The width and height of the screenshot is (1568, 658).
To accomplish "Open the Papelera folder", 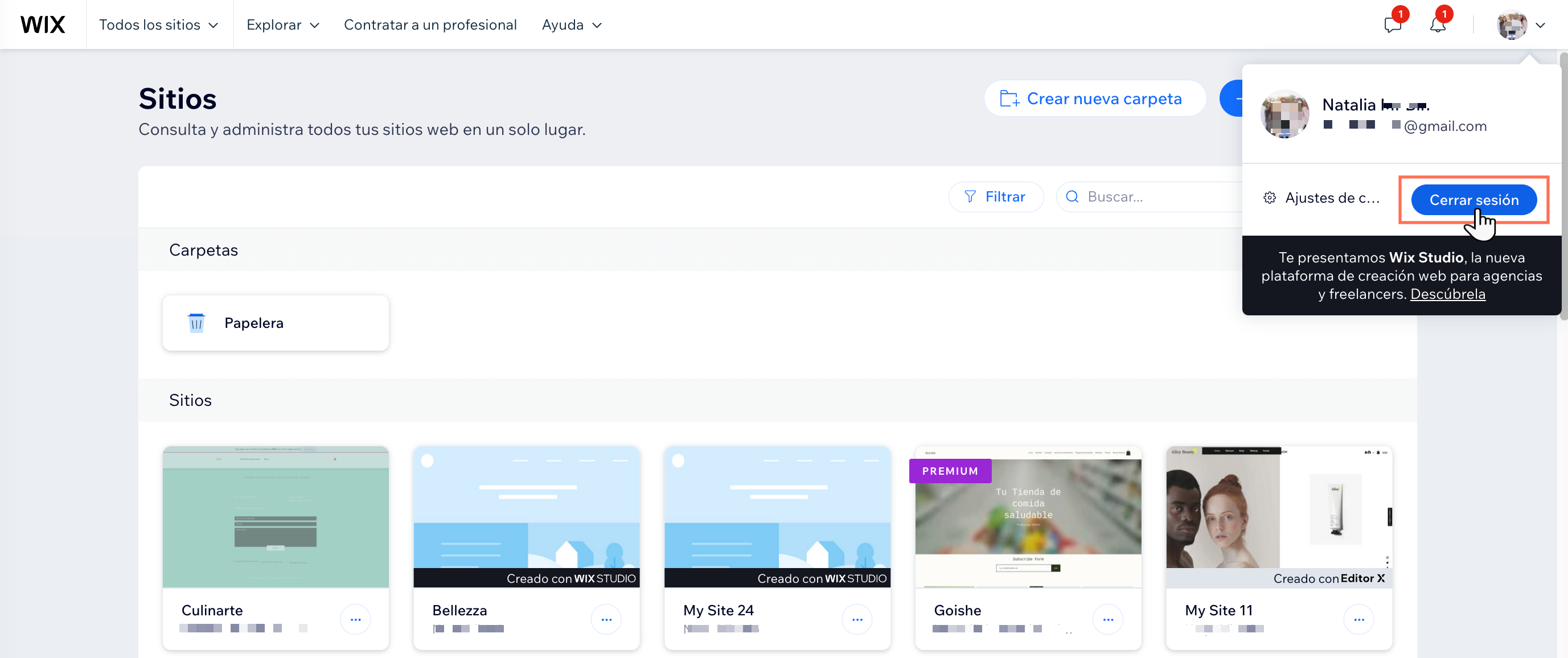I will click(x=275, y=323).
